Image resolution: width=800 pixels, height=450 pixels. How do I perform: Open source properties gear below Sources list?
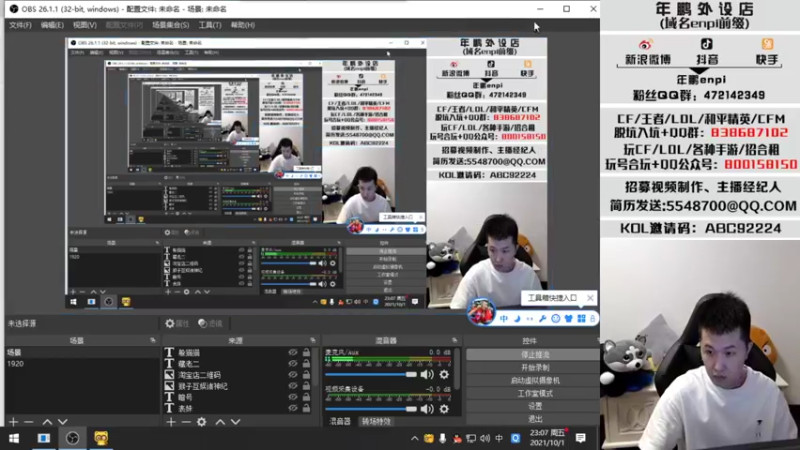point(202,422)
